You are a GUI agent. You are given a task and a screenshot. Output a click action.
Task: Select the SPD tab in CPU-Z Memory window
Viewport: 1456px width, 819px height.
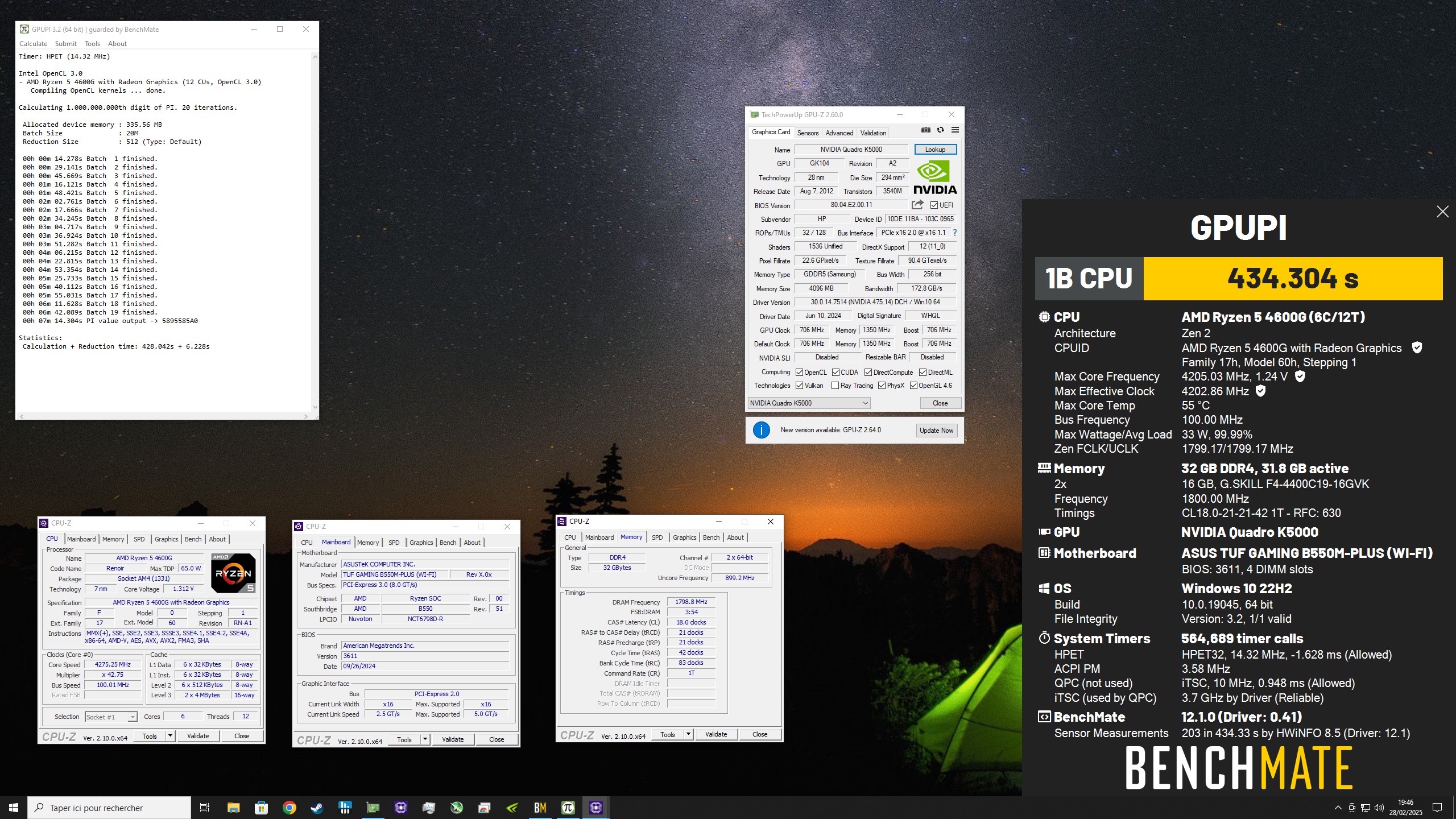tap(657, 537)
